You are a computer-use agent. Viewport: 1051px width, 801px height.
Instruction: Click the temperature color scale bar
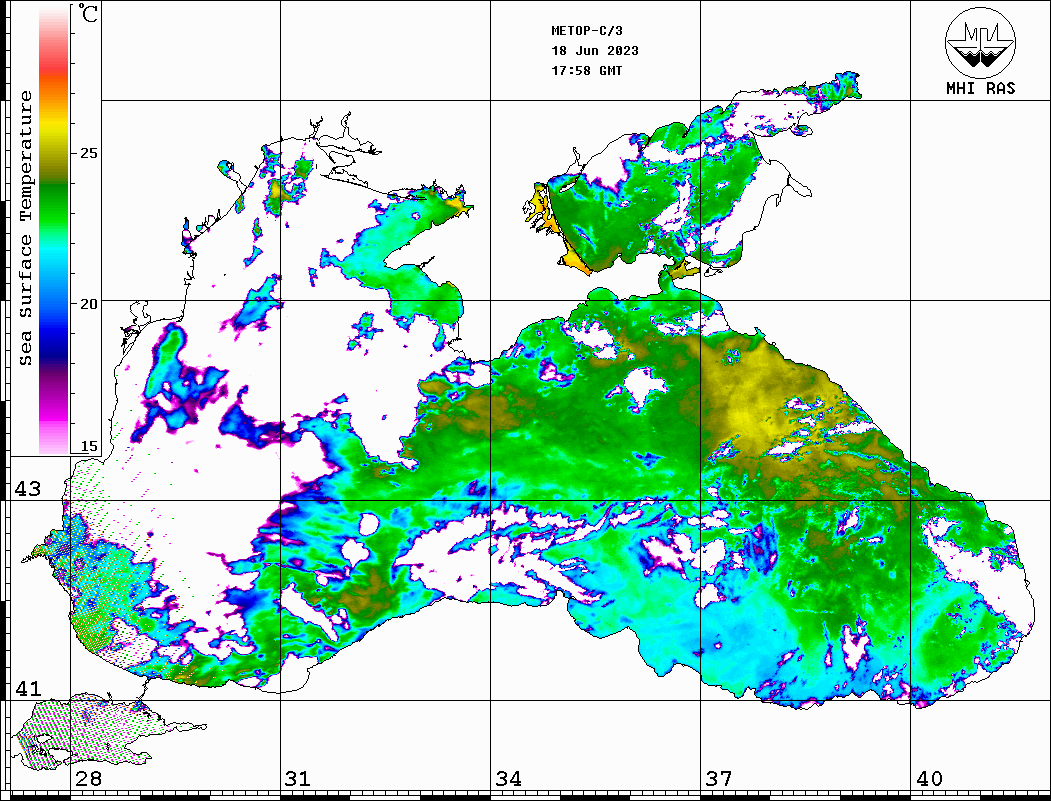tap(54, 230)
